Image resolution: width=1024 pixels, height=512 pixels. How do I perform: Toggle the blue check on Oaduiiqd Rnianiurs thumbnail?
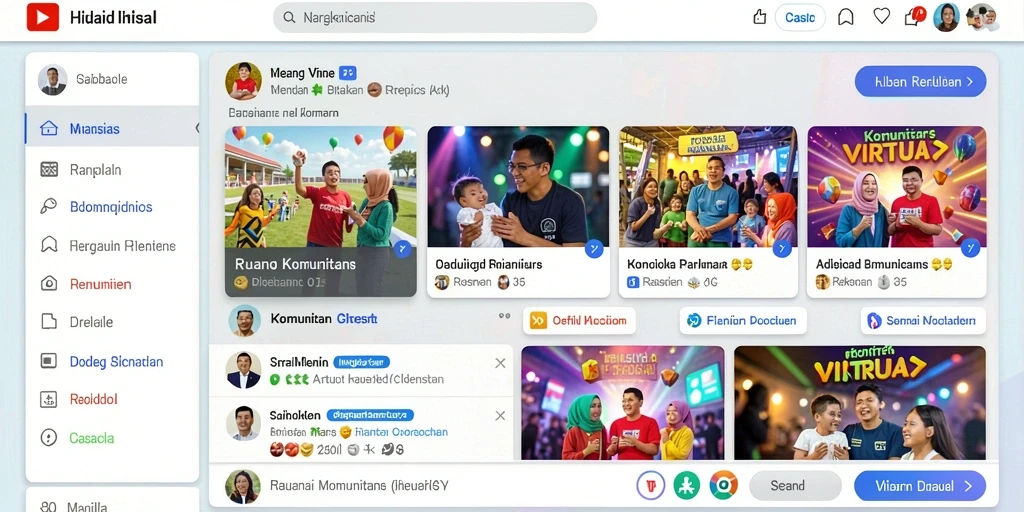pyautogui.click(x=594, y=248)
